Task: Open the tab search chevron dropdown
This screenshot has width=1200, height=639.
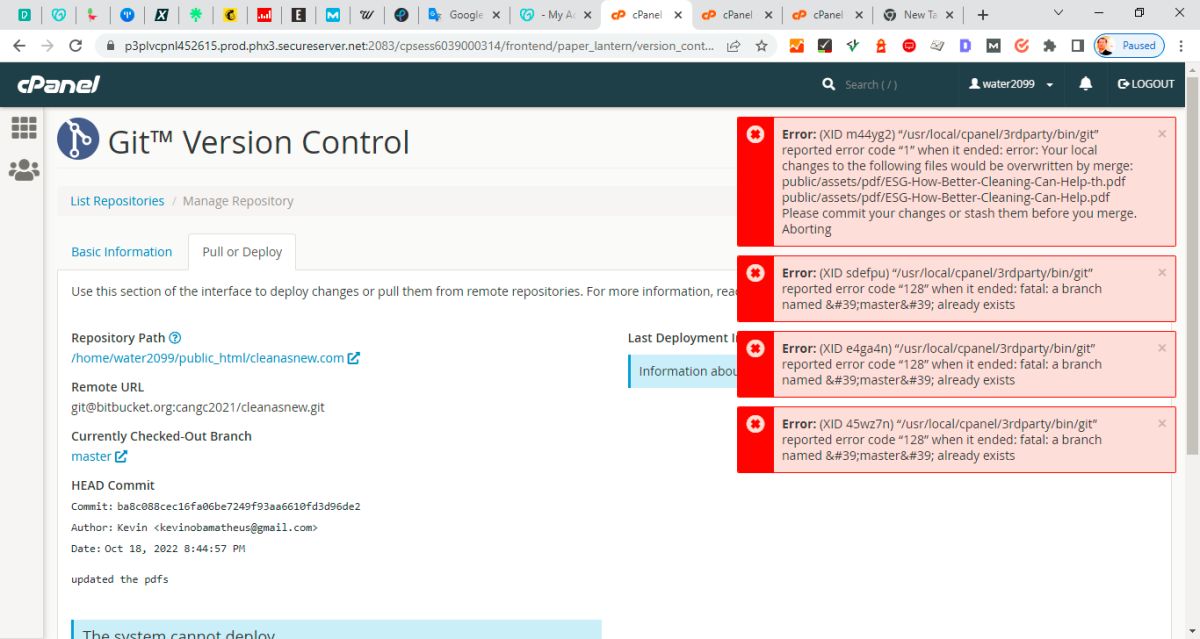Action: [1059, 14]
